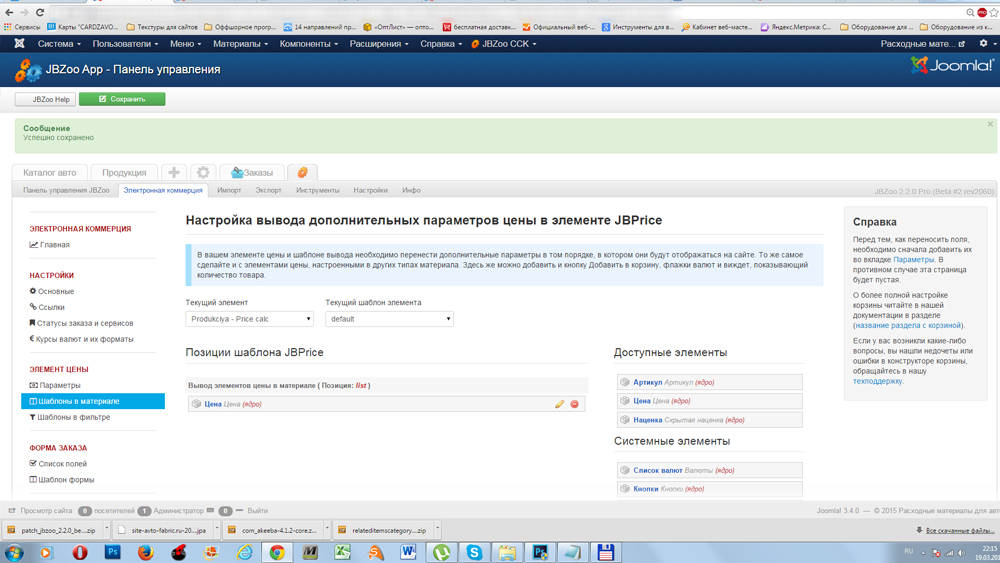Click Выйти logout link in footer
1000x563 pixels.
257,511
